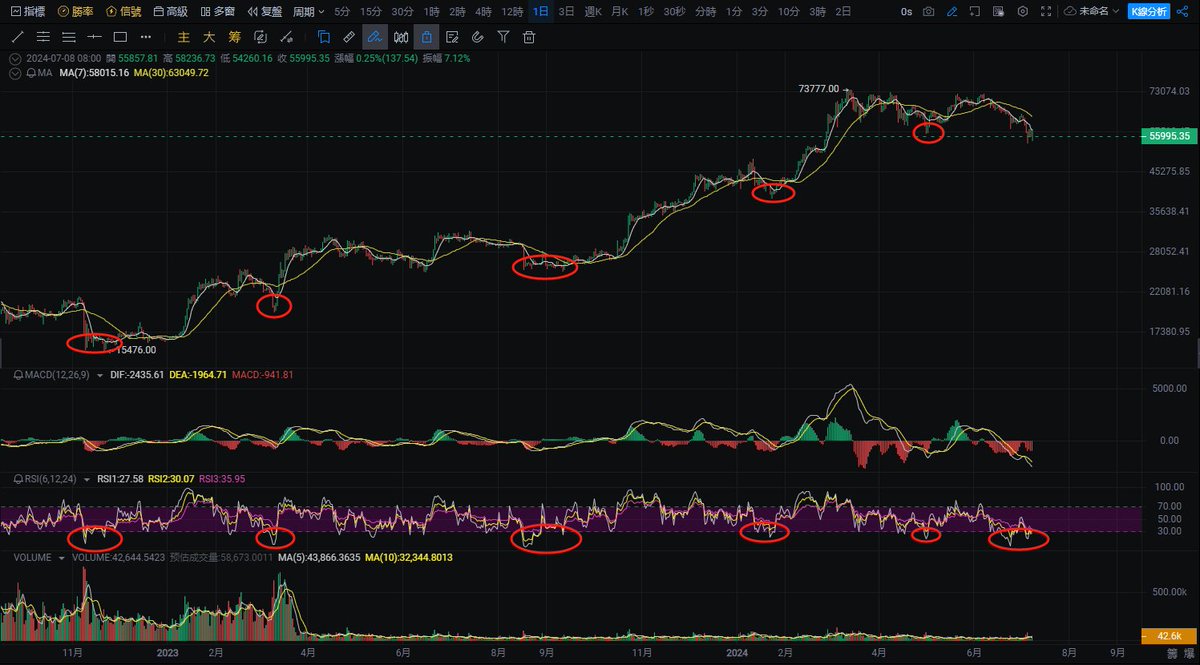Open the 多窗 multi-window layout
Image resolution: width=1200 pixels, height=665 pixels.
pos(217,11)
